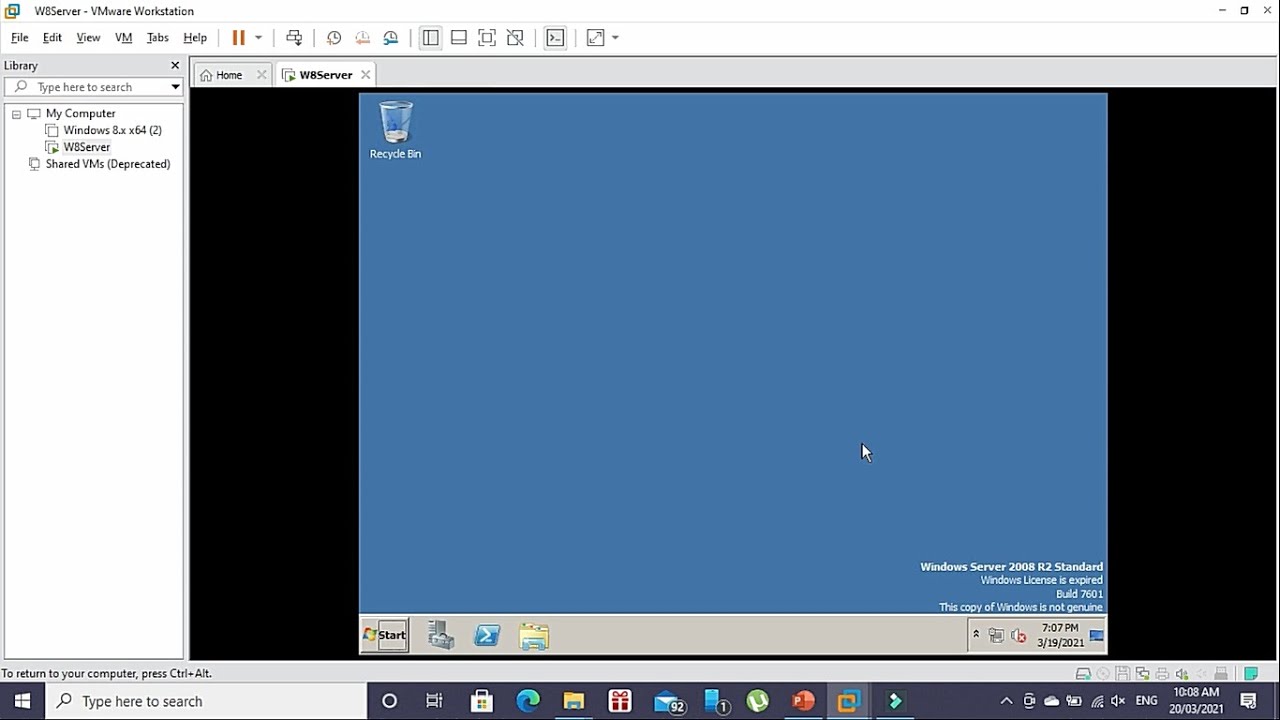1280x720 pixels.
Task: Open Microsoft Edge from host taskbar
Action: click(x=528, y=701)
